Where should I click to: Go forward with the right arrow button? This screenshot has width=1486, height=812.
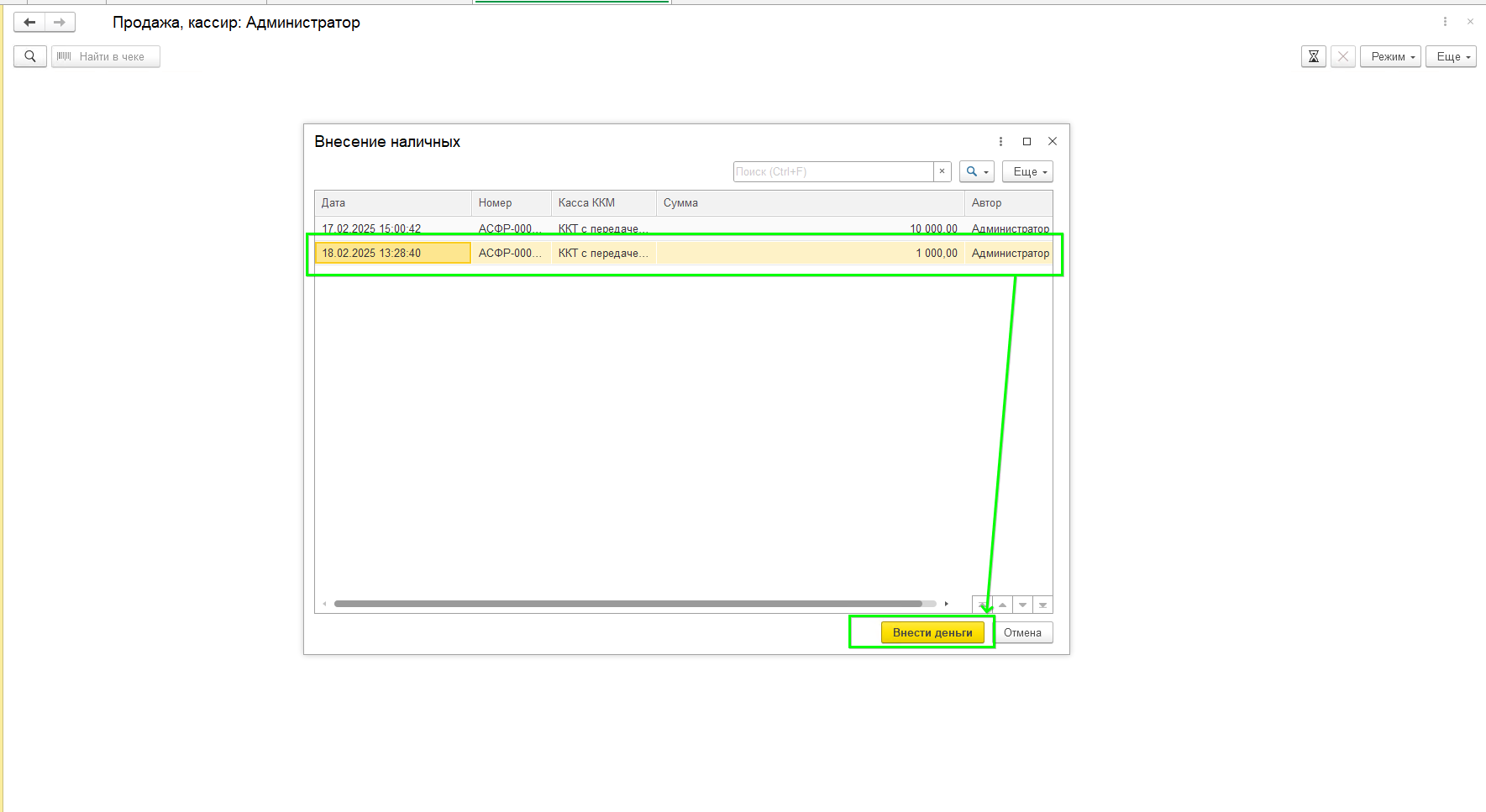60,23
